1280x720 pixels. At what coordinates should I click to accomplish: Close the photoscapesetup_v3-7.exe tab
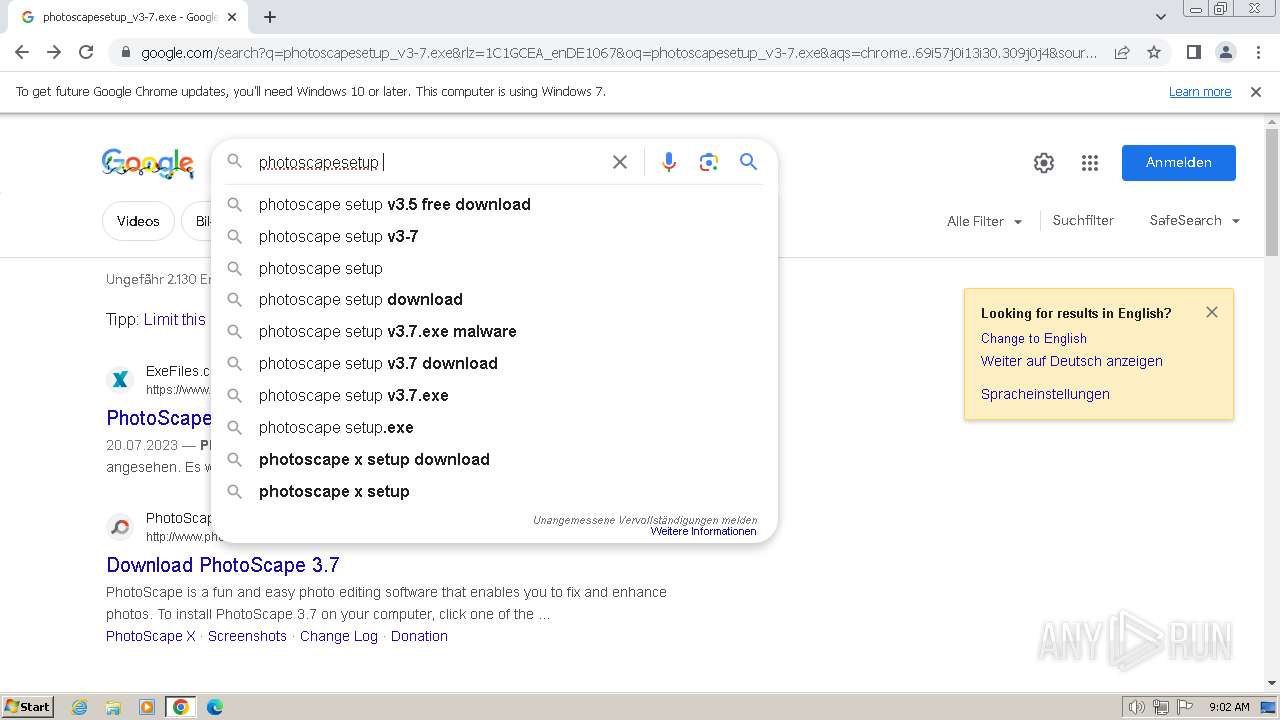[232, 17]
